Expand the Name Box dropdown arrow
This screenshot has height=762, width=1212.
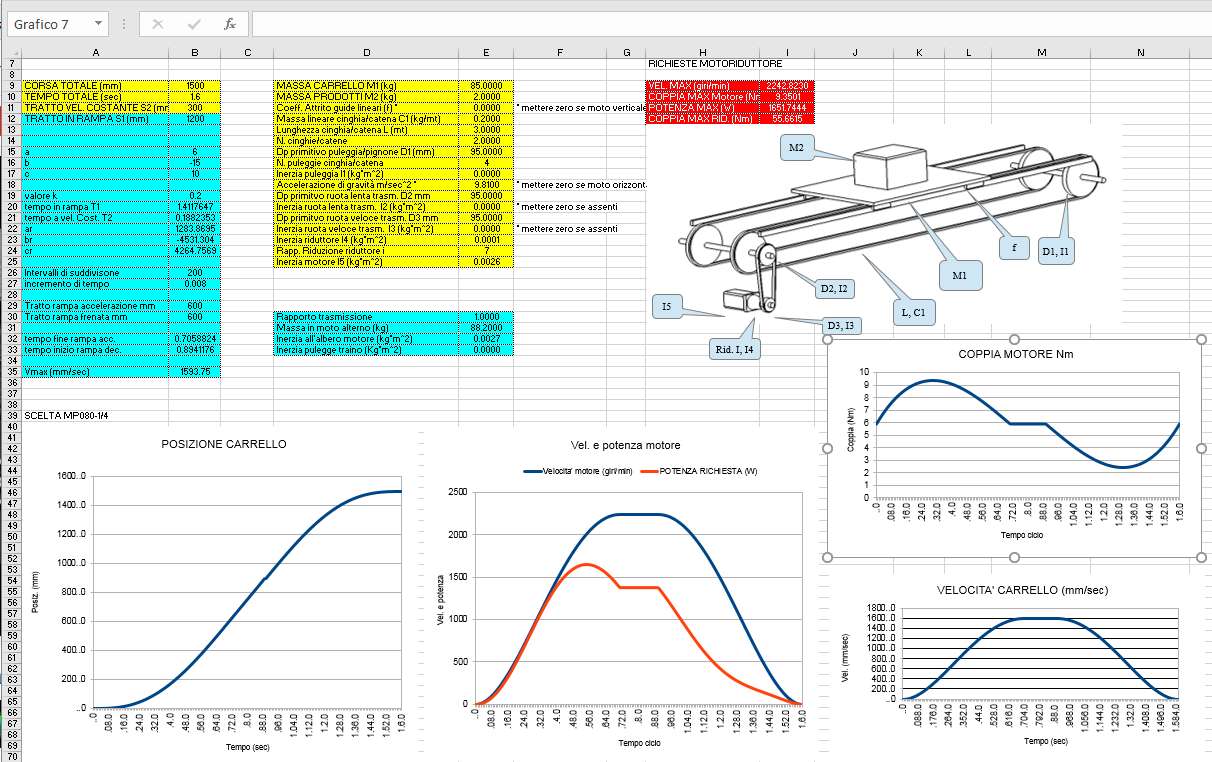tap(97, 24)
